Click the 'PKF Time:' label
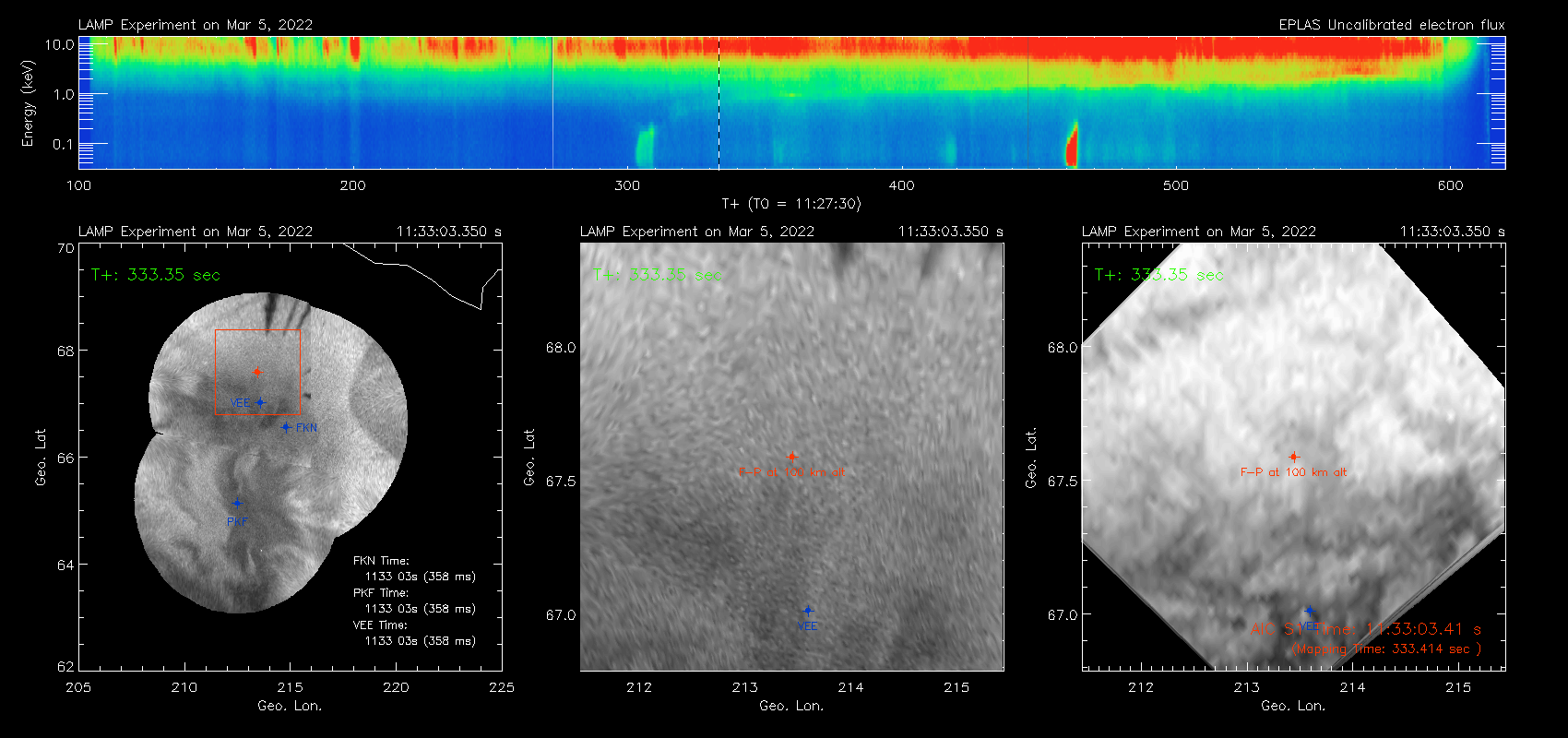1568x738 pixels. point(381,593)
